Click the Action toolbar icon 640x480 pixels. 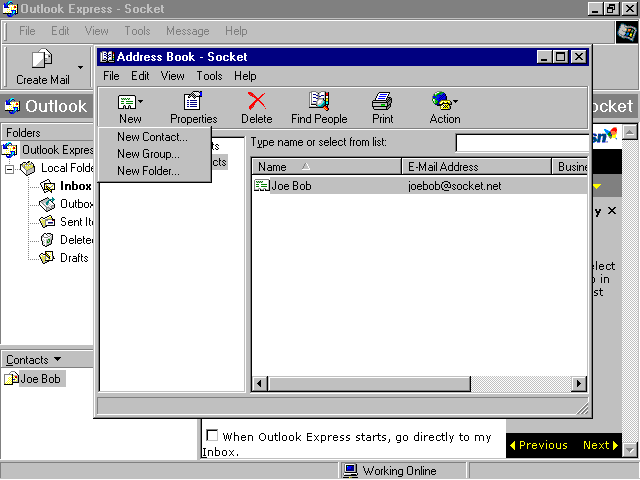(441, 102)
